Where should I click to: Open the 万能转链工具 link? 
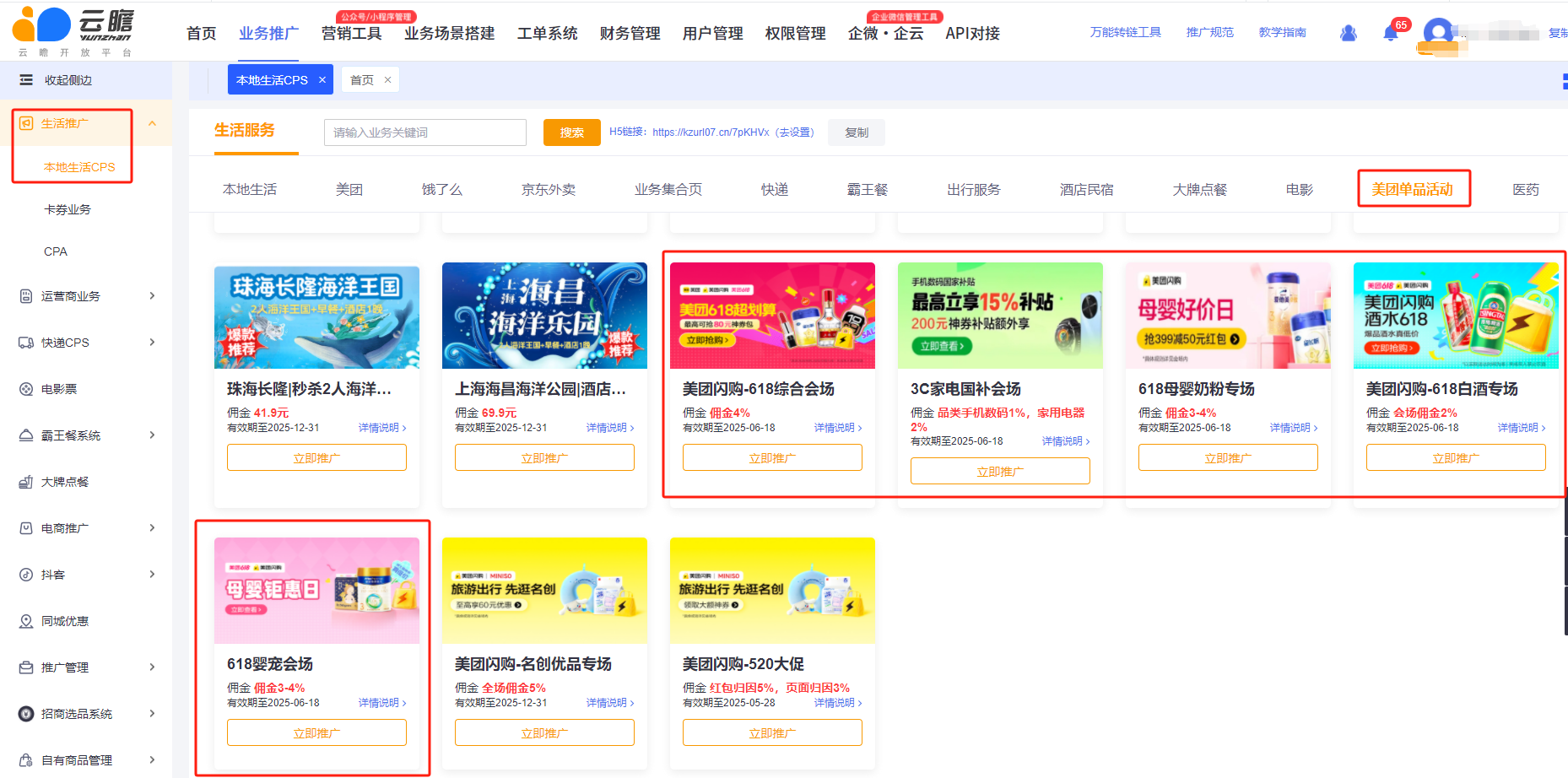click(1125, 32)
